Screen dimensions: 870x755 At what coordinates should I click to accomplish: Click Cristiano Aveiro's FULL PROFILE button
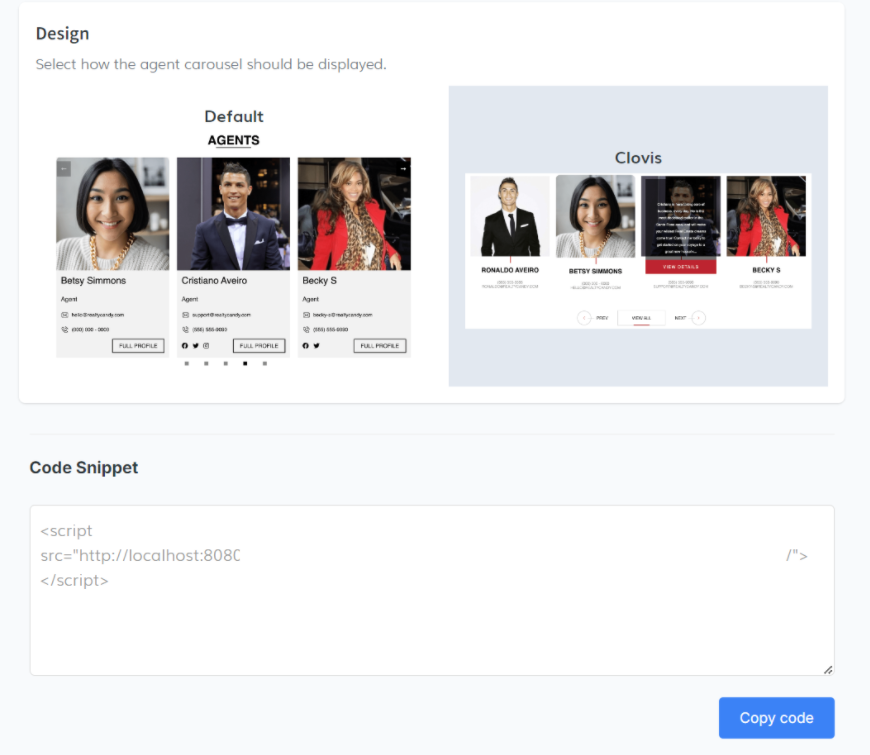[x=259, y=346]
